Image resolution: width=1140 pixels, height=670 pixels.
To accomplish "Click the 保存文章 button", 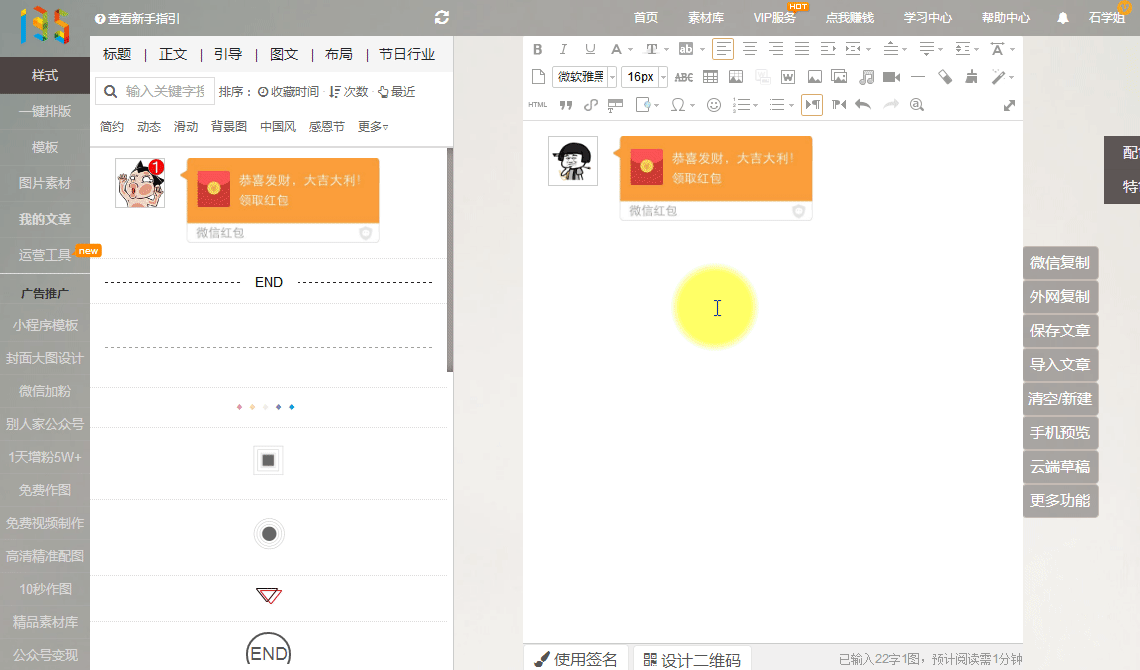I will [x=1060, y=331].
